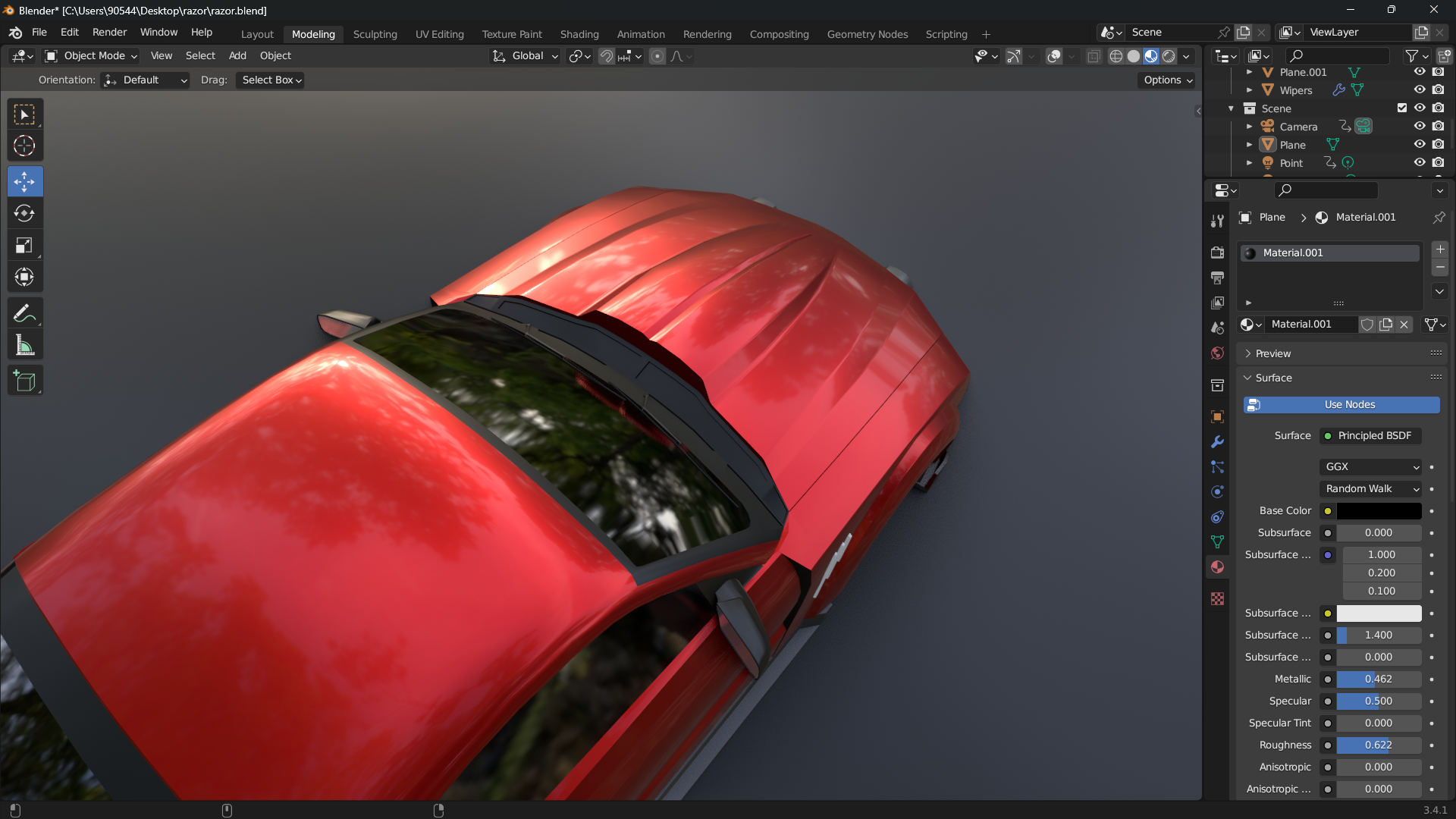Image resolution: width=1456 pixels, height=819 pixels.
Task: Click the Roughness value slider
Action: pyautogui.click(x=1379, y=745)
